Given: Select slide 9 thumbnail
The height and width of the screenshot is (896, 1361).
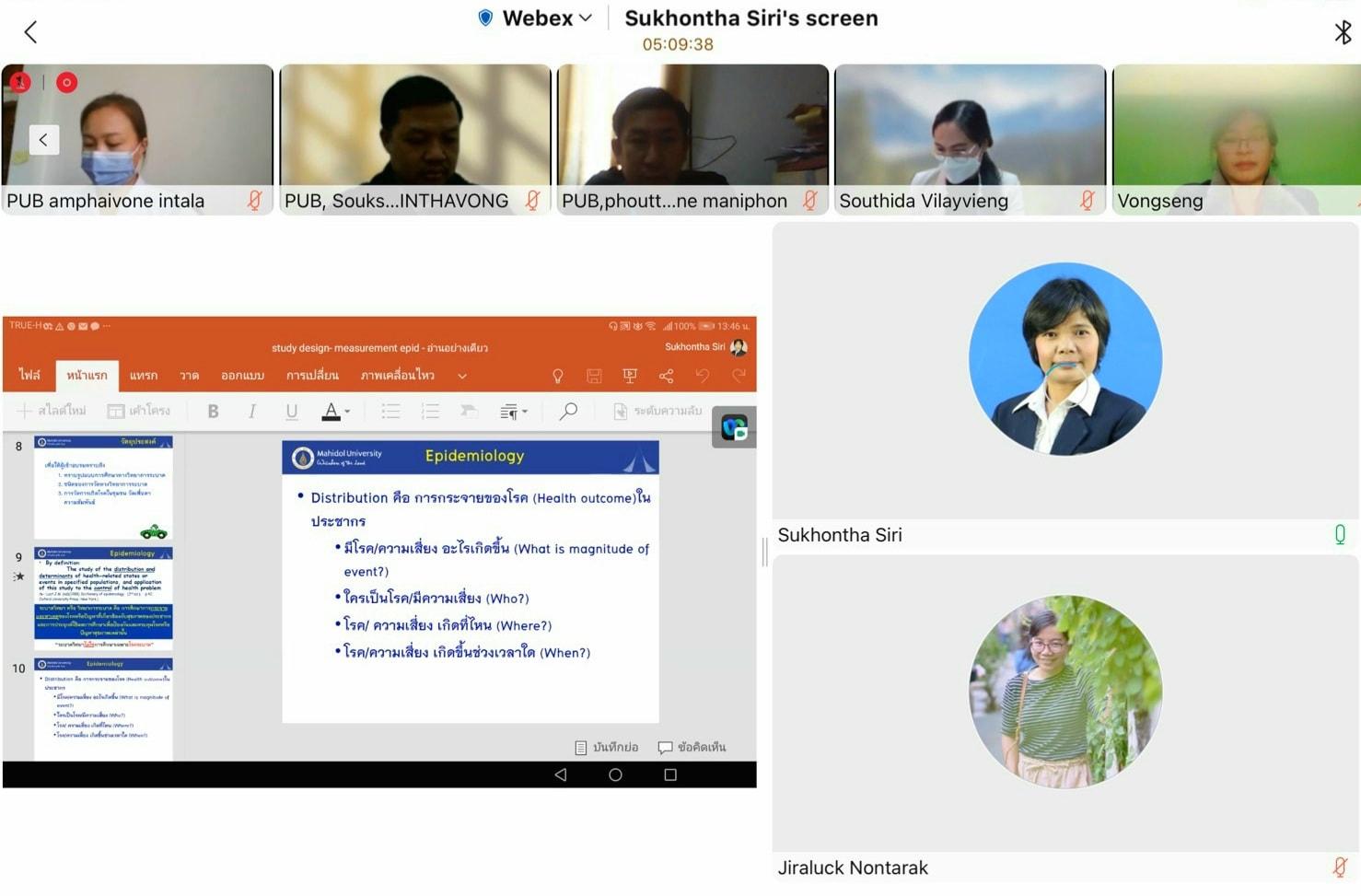Looking at the screenshot, I should (103, 599).
